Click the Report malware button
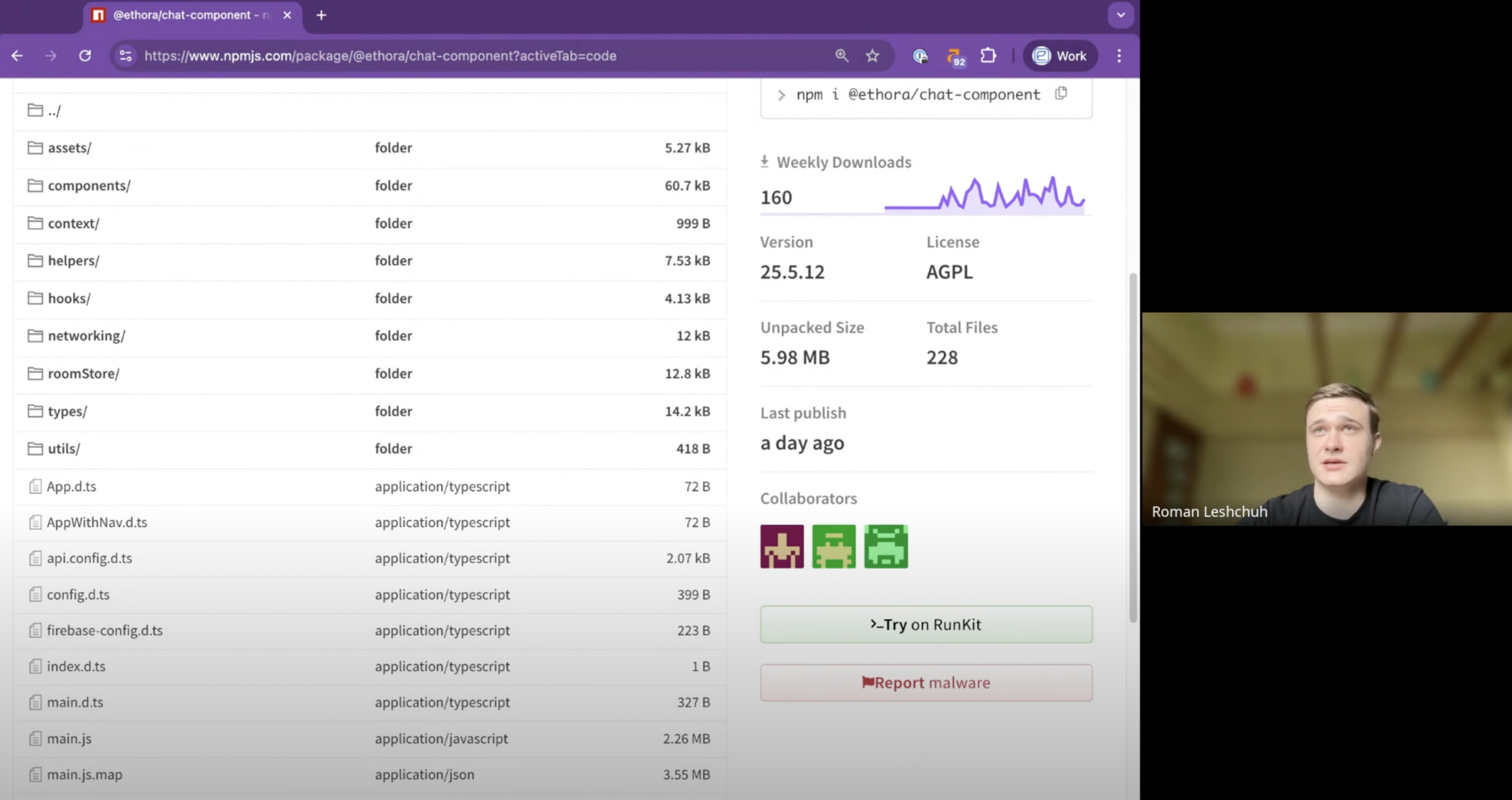Image resolution: width=1512 pixels, height=800 pixels. (926, 683)
